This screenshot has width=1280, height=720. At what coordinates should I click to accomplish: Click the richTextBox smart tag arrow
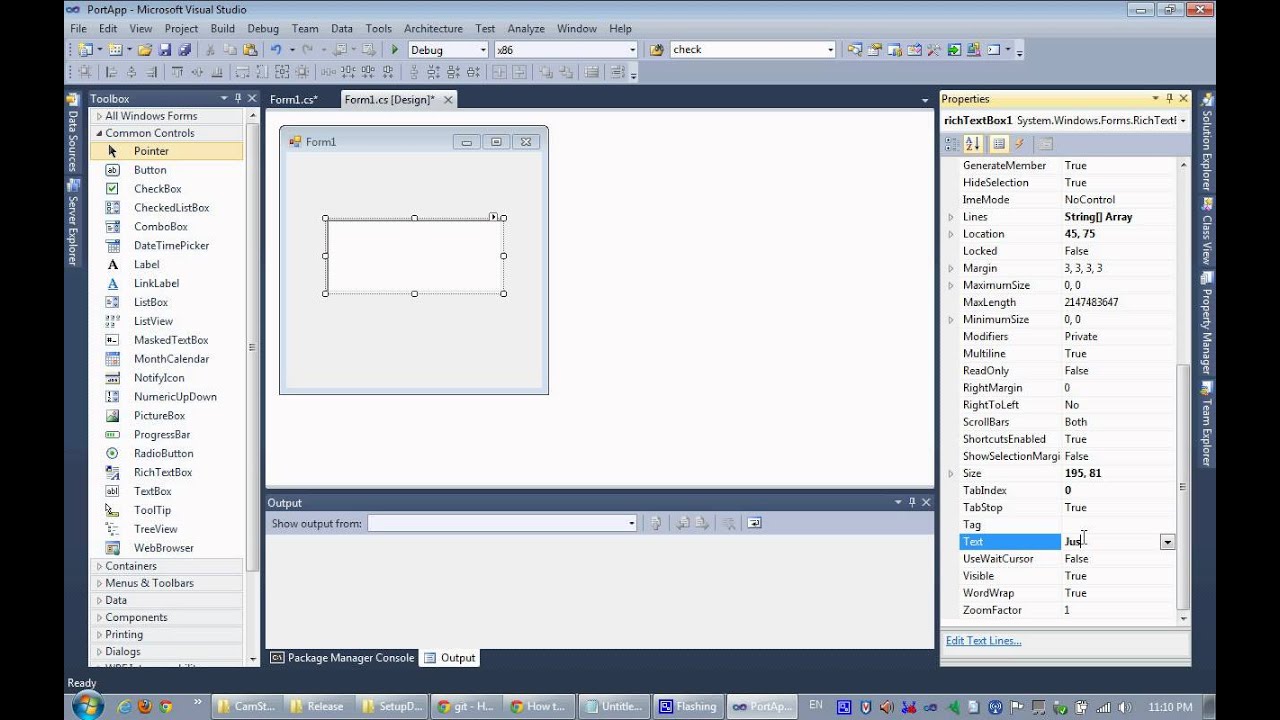click(x=493, y=216)
